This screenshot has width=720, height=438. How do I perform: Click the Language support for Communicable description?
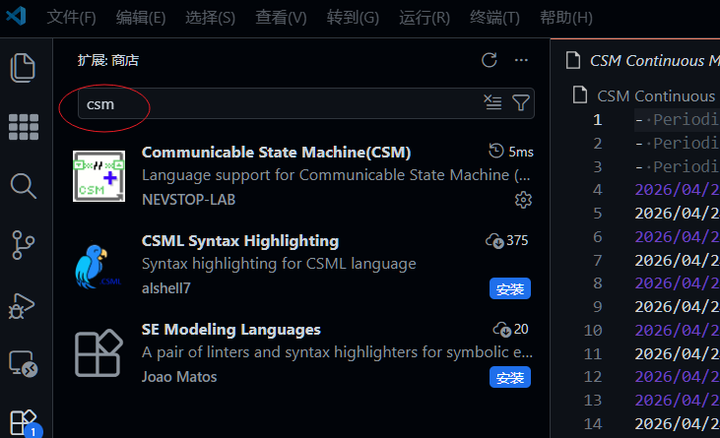(336, 175)
